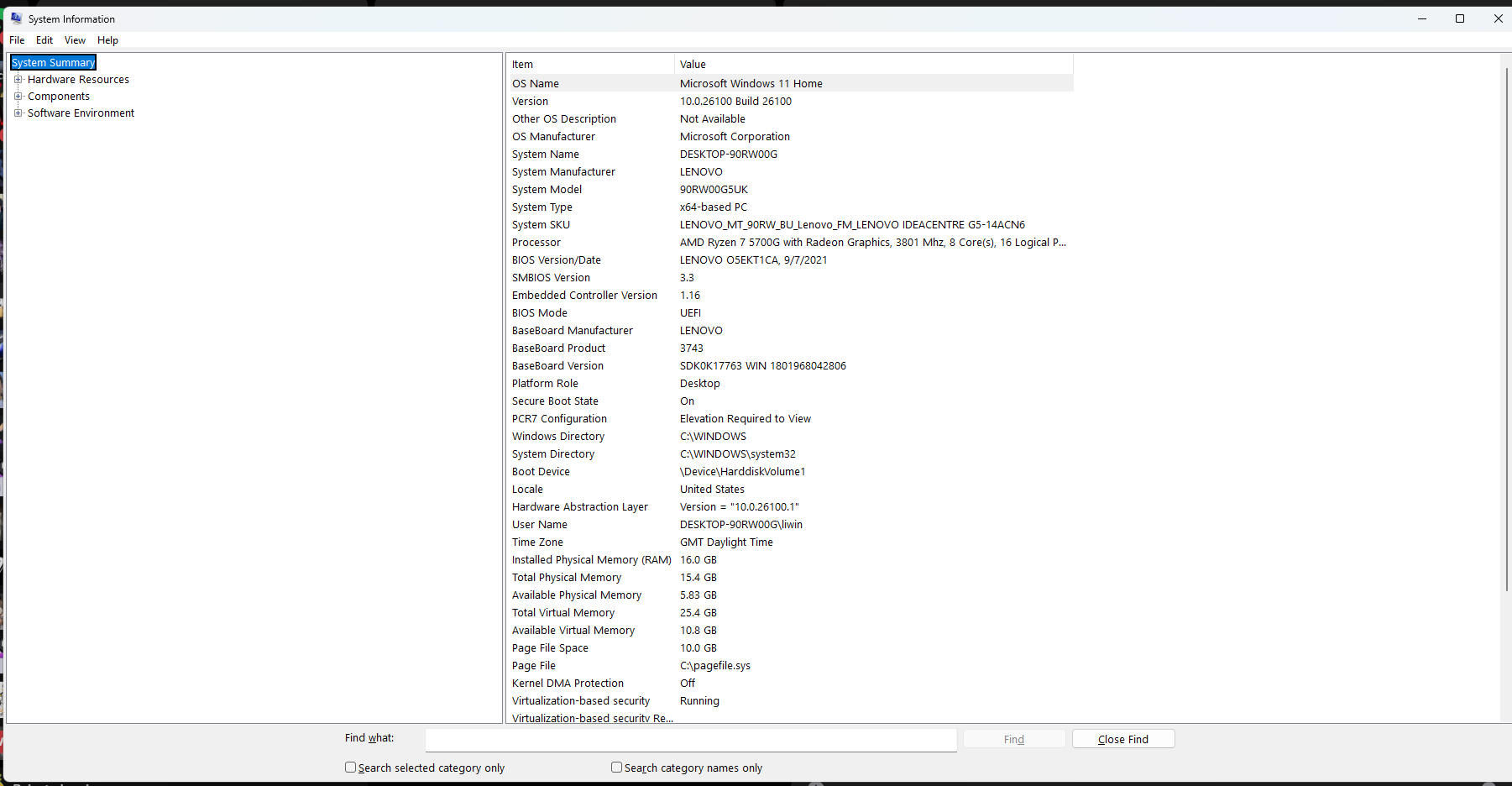Select the System Name row
This screenshot has height=786, width=1512.
(792, 155)
